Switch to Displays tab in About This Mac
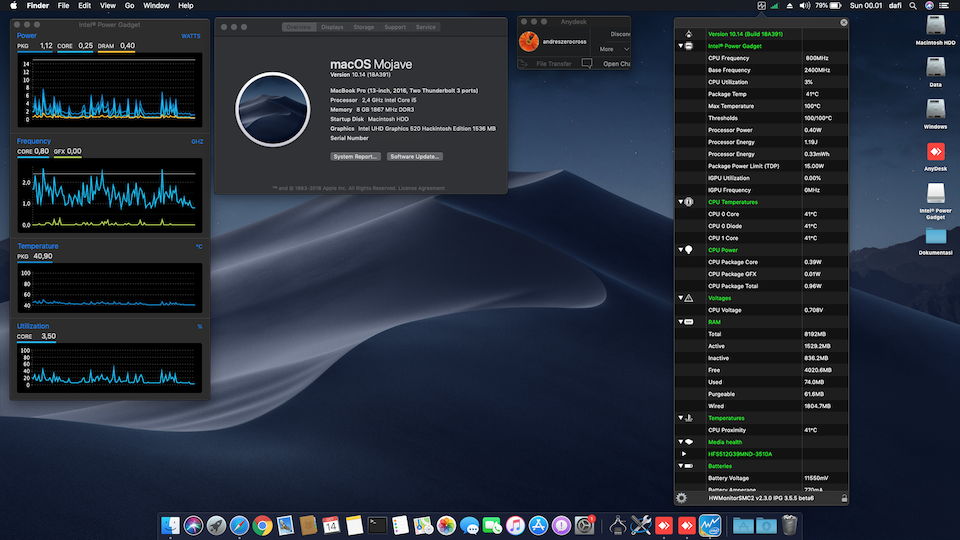Screen dimensions: 960x540 point(332,27)
